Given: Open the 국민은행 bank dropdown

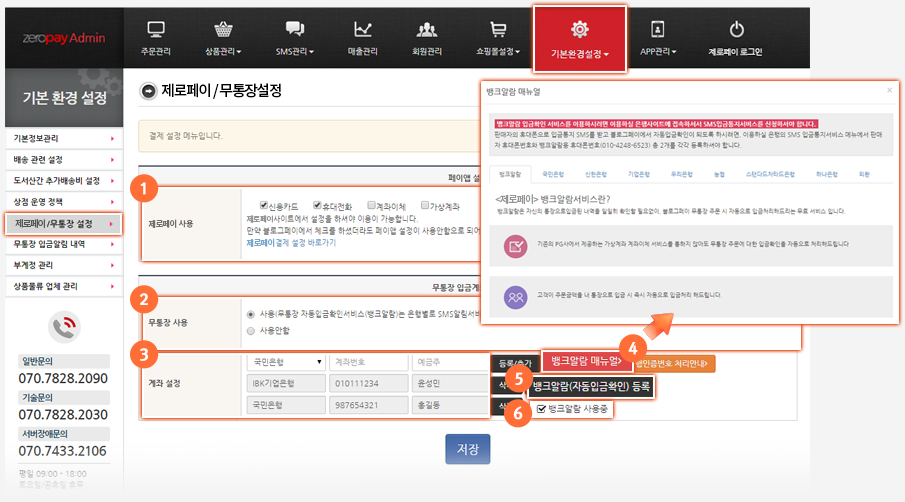Looking at the screenshot, I should [x=286, y=362].
